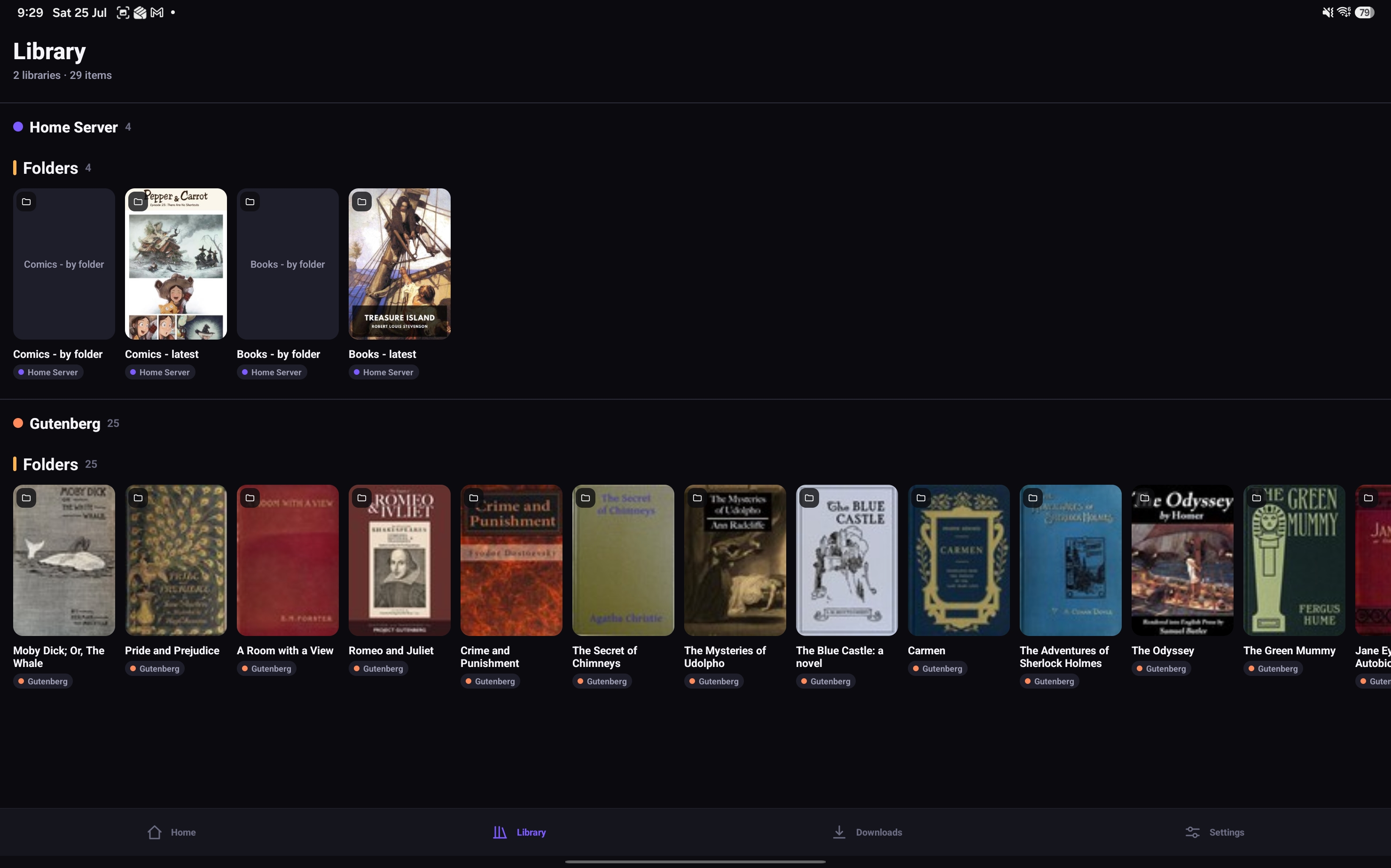Tap folder icon on the Jane Eyre cover
Image resolution: width=1391 pixels, height=868 pixels.
point(1368,498)
